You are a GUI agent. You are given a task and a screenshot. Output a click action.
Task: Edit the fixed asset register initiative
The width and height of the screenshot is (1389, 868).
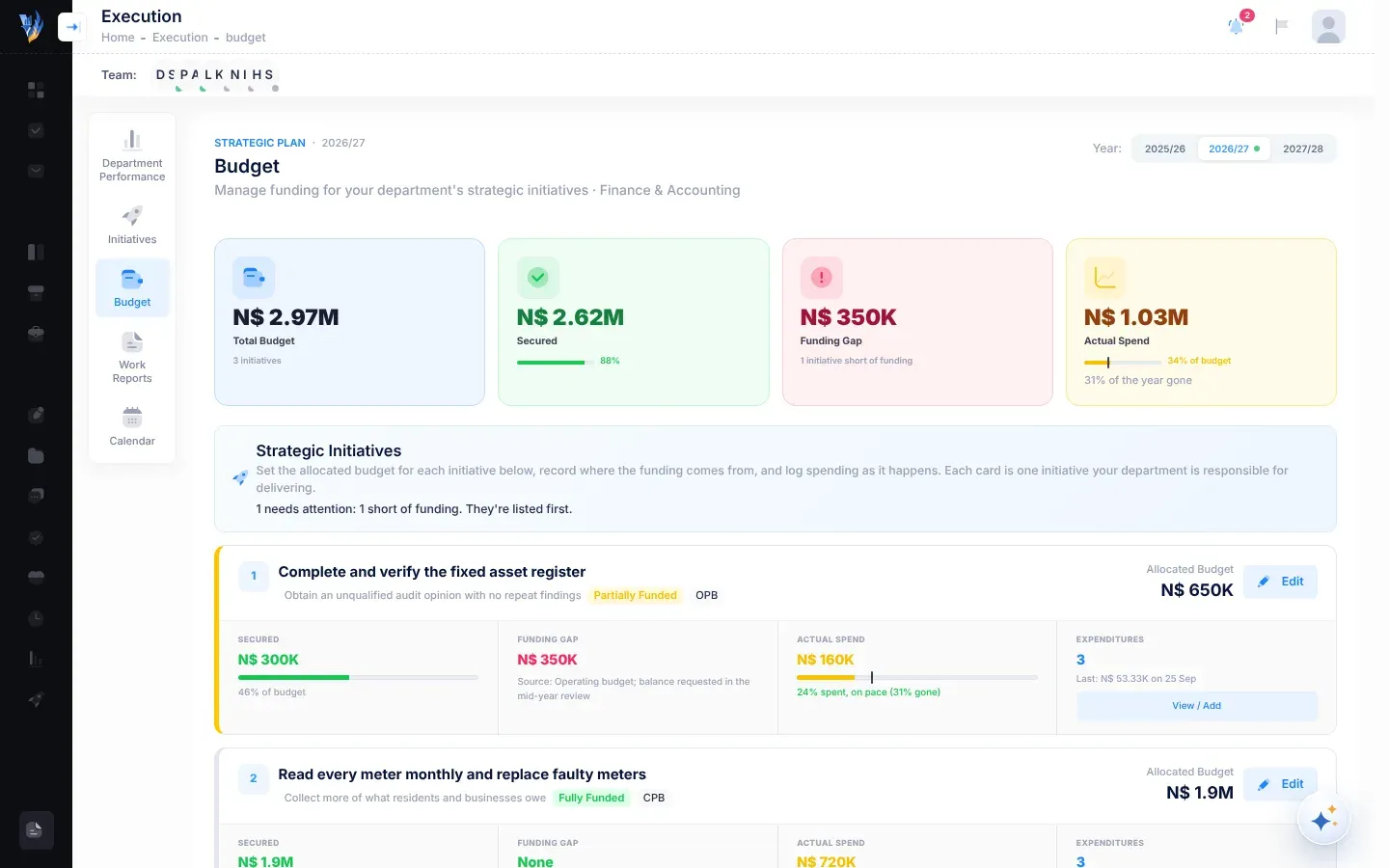(1280, 582)
